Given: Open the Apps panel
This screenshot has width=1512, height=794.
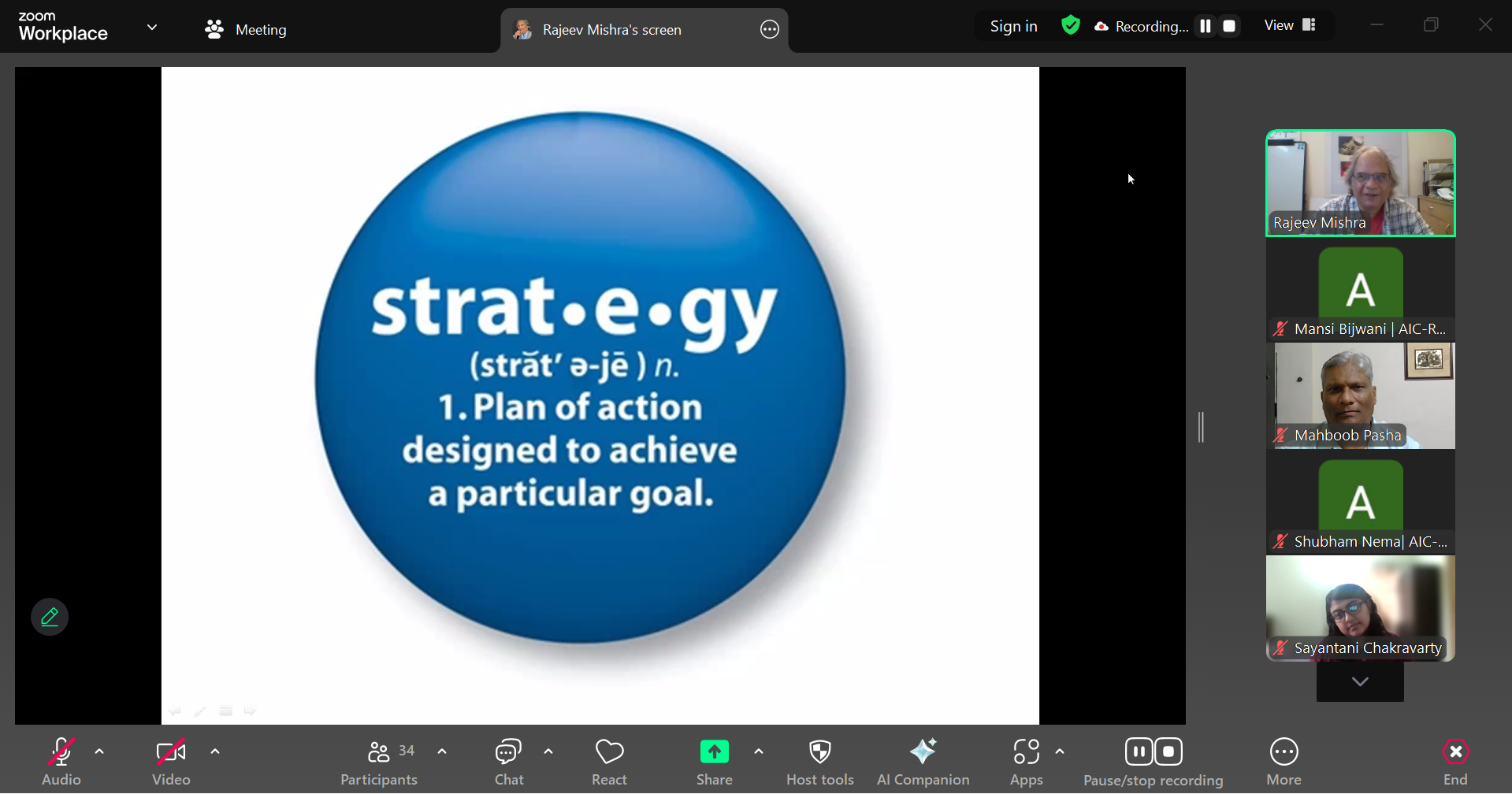Looking at the screenshot, I should pos(1026,761).
